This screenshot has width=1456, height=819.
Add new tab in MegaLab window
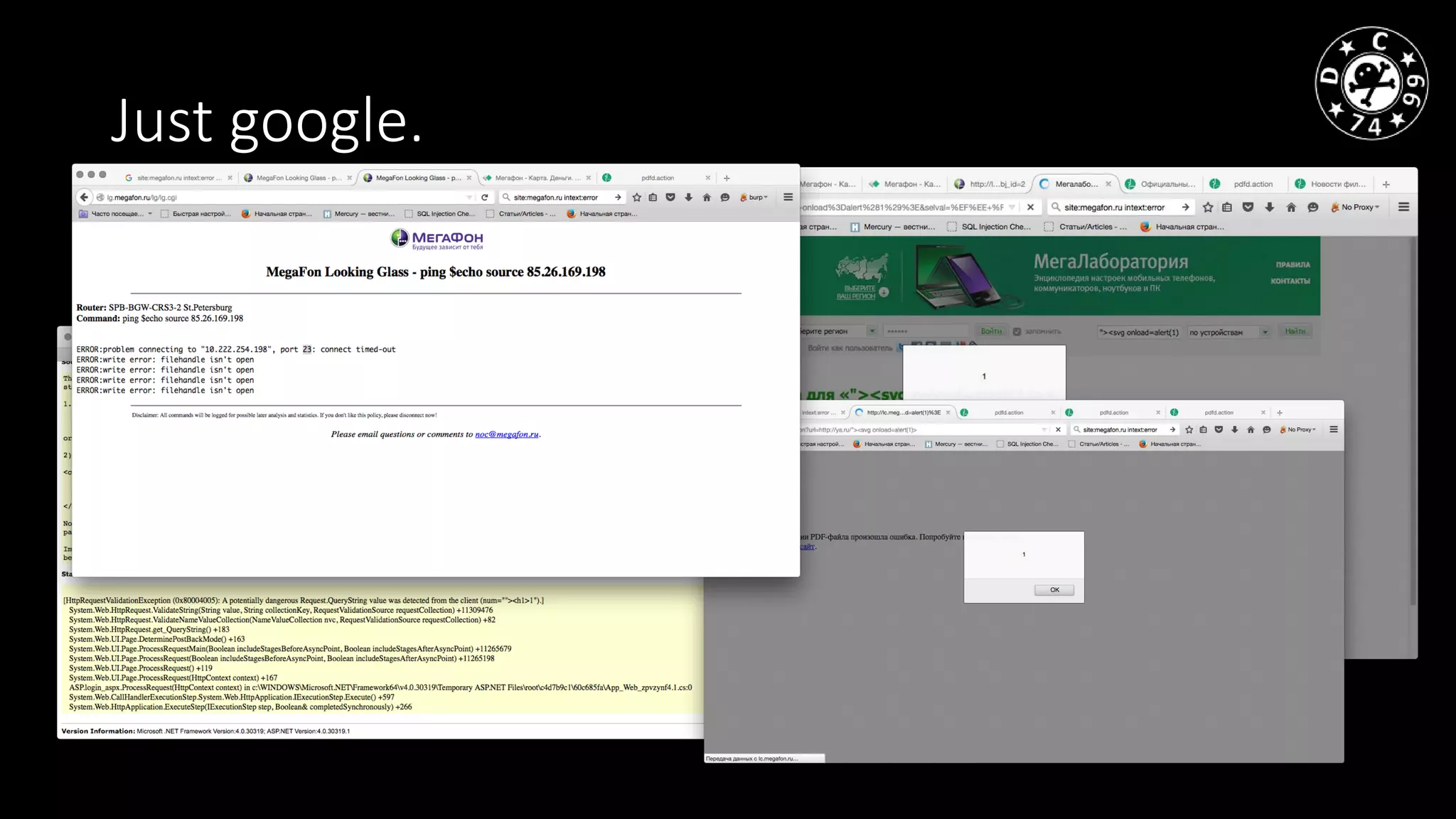1386,184
